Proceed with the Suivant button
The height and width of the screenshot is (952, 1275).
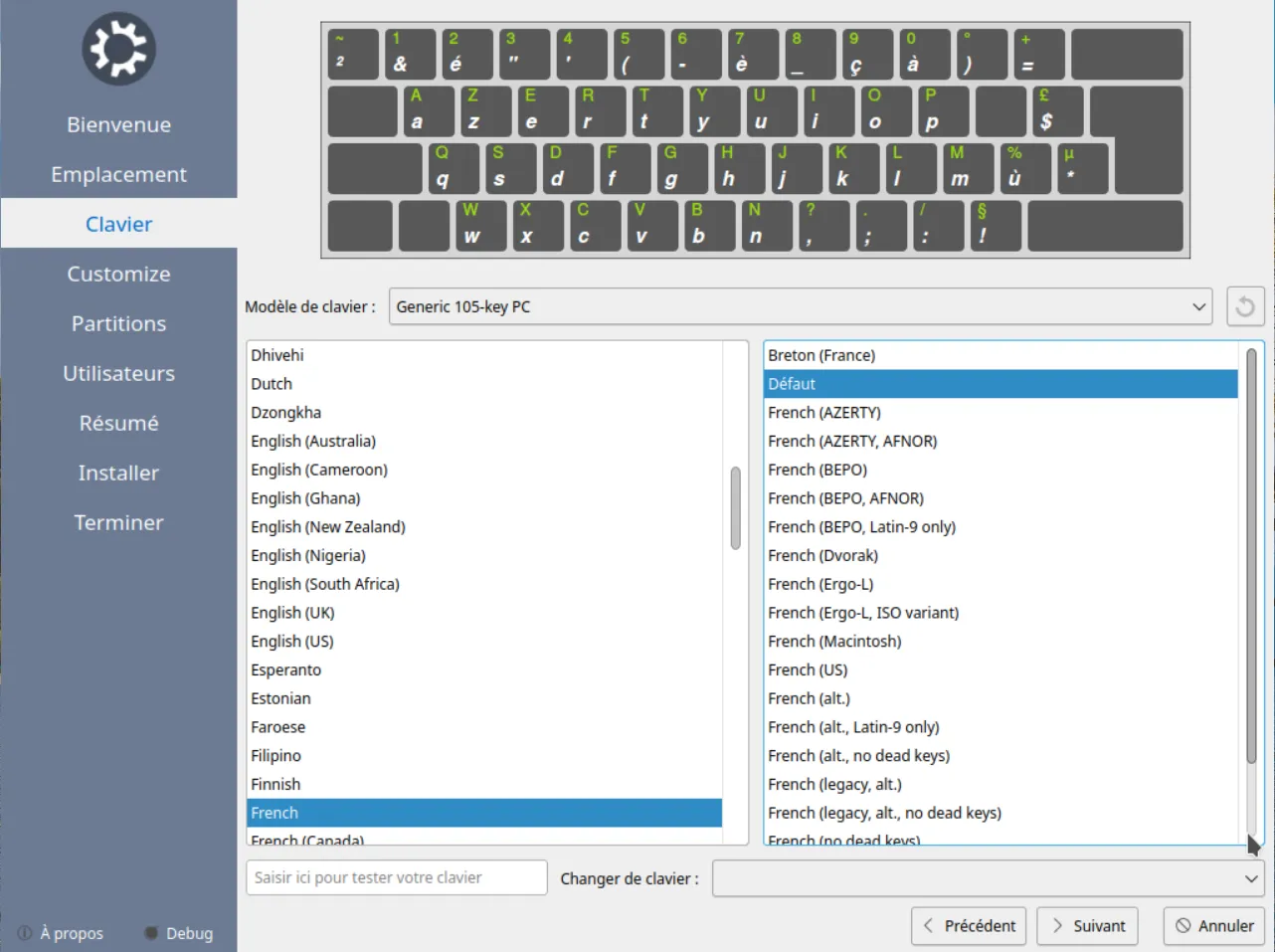(1086, 926)
